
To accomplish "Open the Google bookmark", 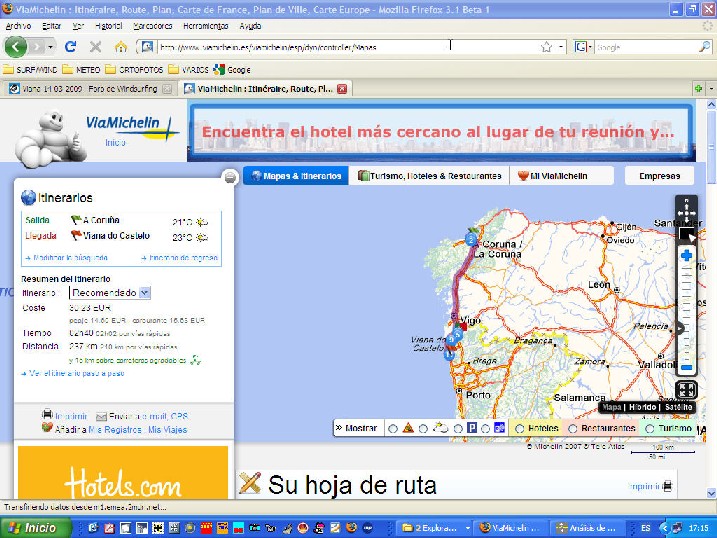I will pos(232,69).
